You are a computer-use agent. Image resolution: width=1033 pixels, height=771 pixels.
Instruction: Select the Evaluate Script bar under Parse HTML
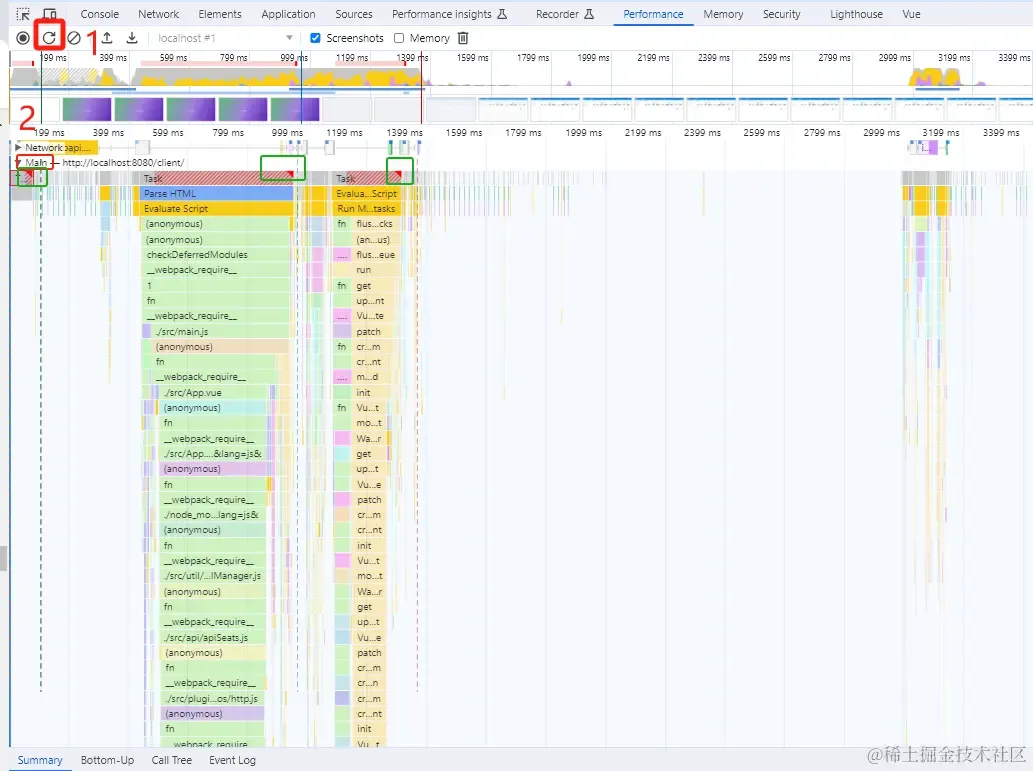[x=217, y=209]
